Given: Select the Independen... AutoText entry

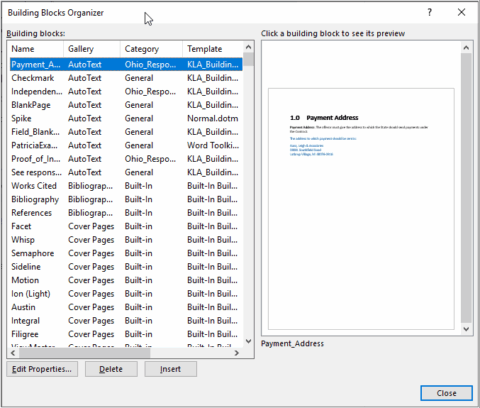Looking at the screenshot, I should [x=126, y=91].
